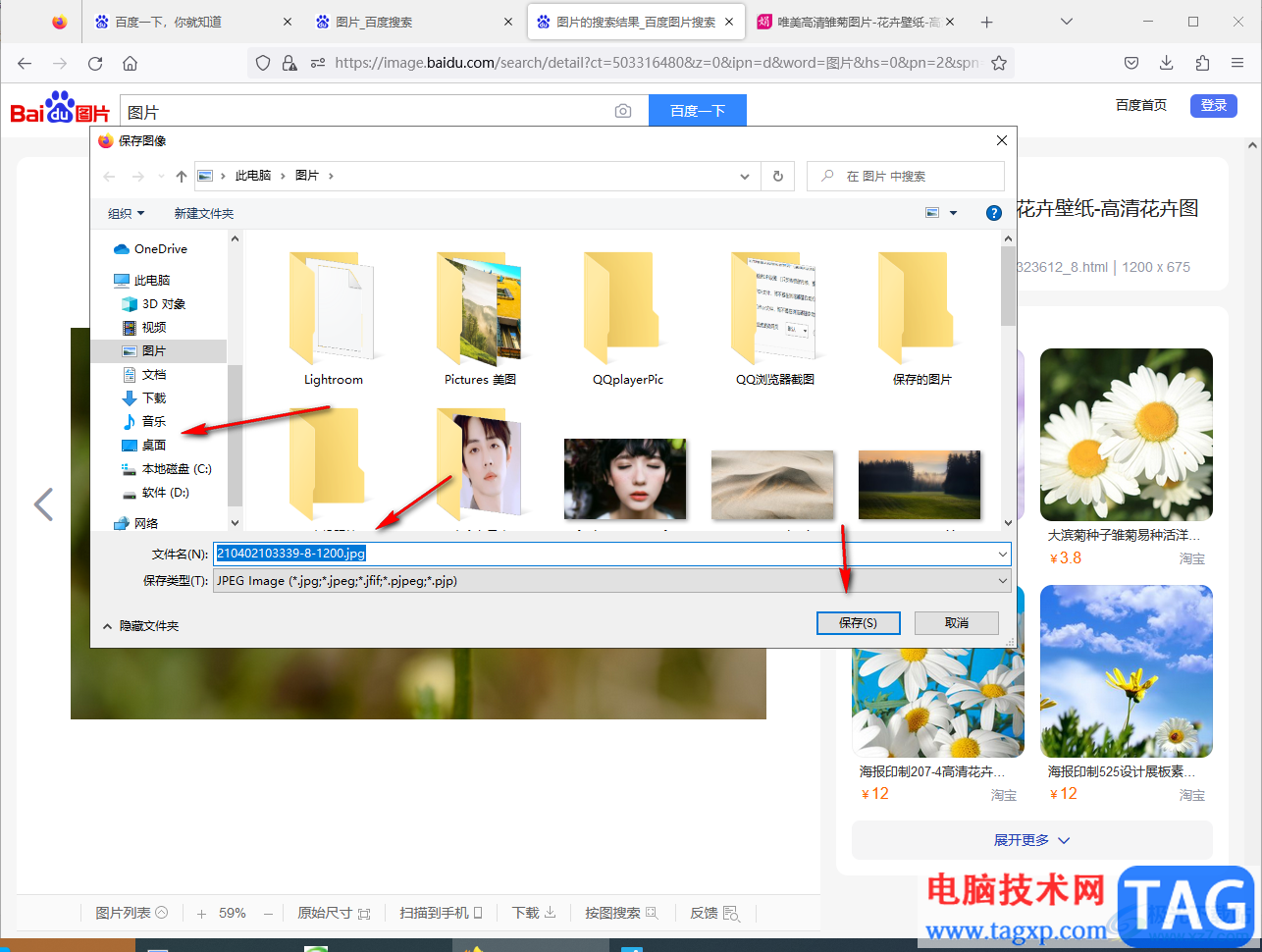Click Baidu 图片 logo

[x=60, y=109]
